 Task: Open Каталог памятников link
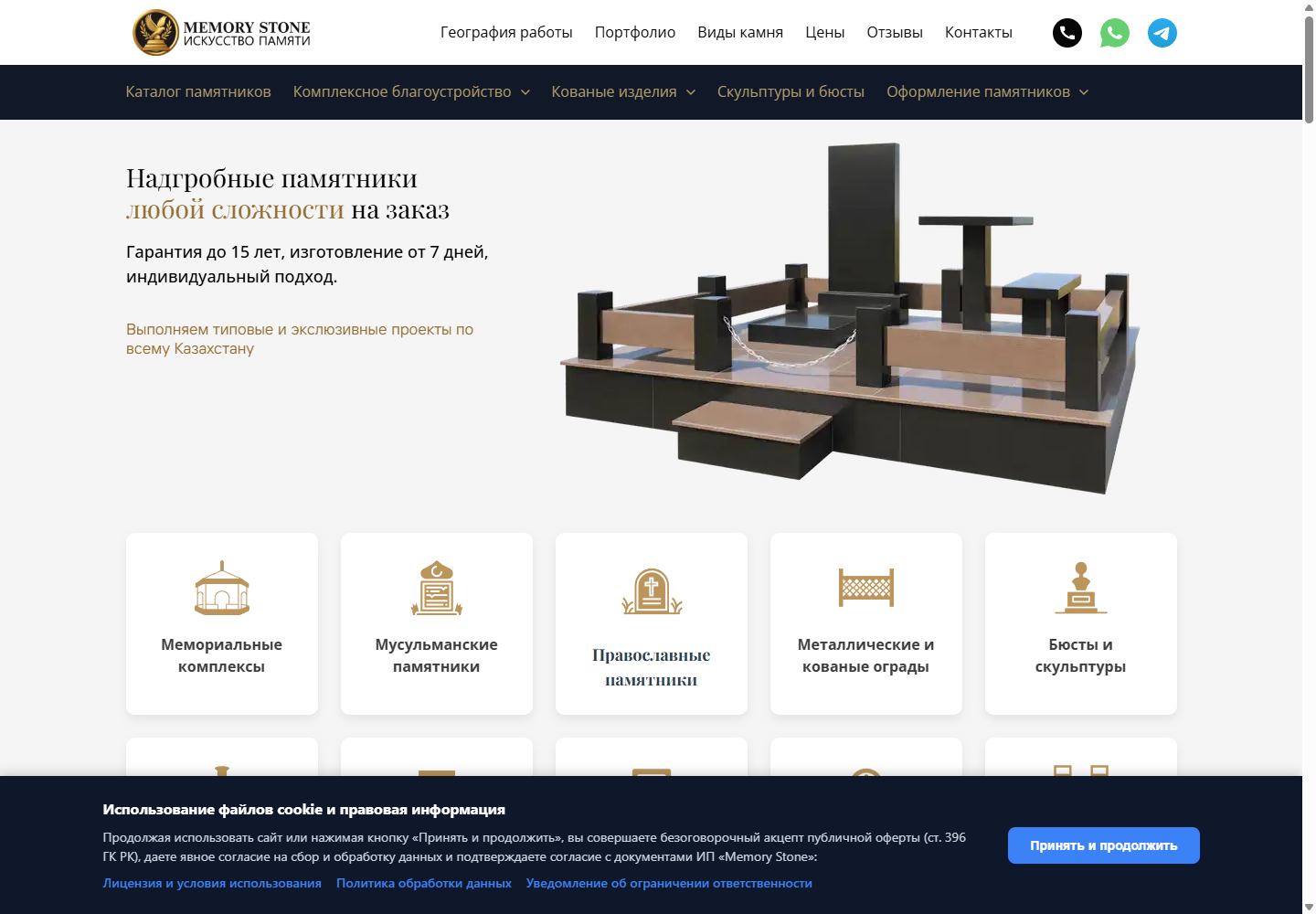(198, 92)
